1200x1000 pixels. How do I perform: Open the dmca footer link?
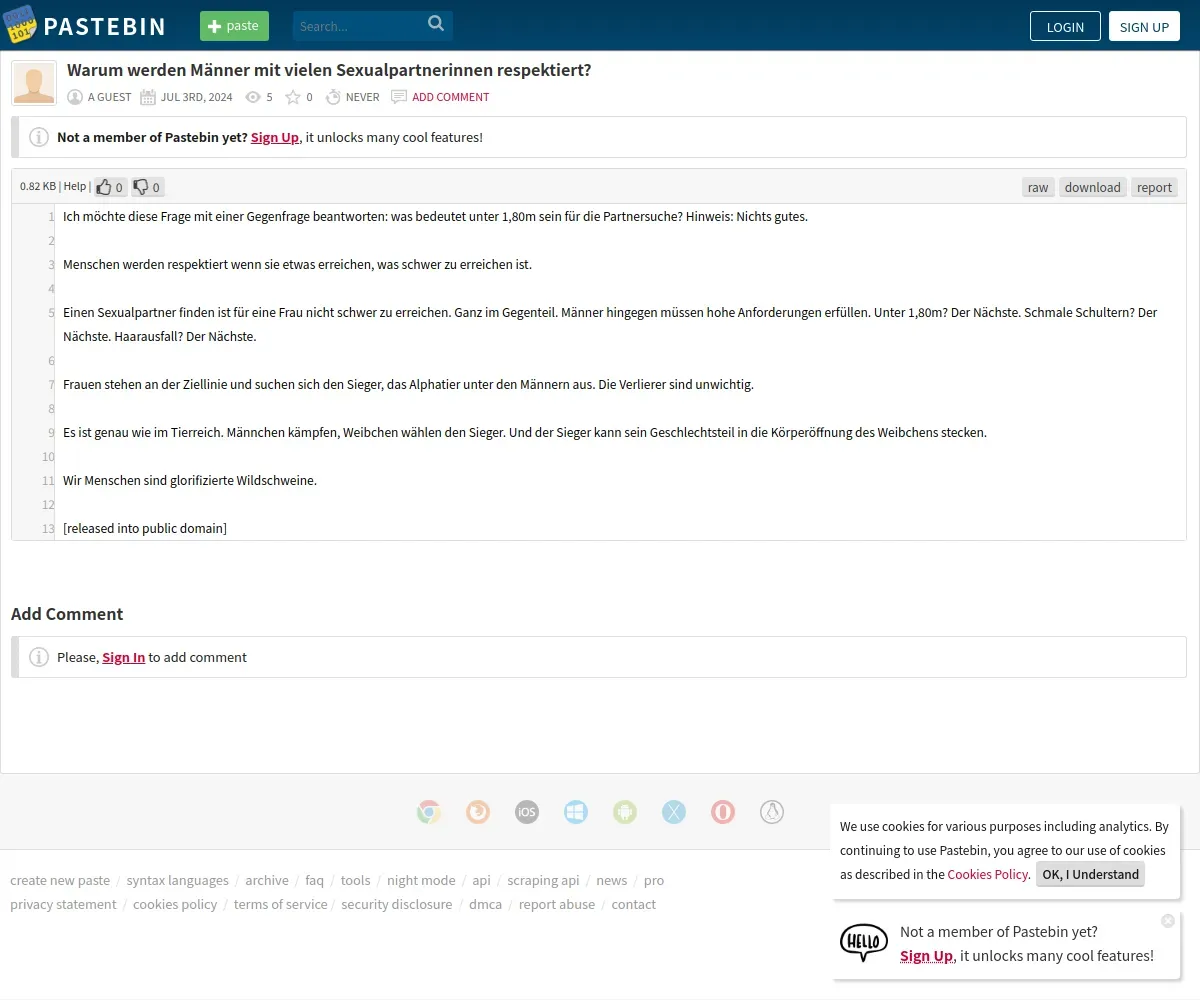click(x=485, y=904)
